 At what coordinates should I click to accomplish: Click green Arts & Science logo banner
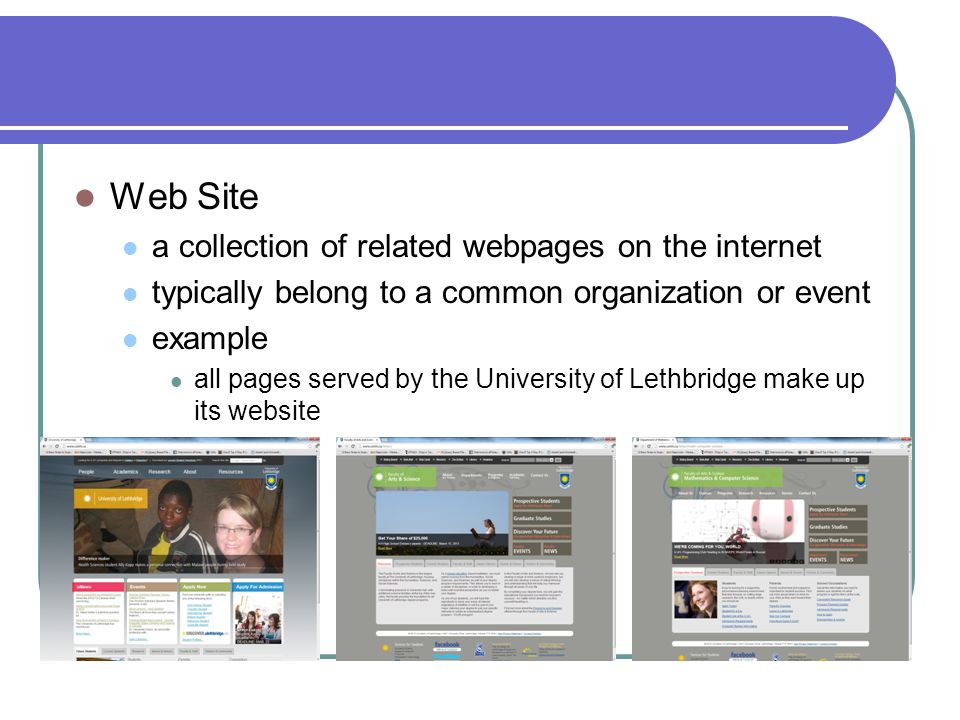(x=404, y=477)
